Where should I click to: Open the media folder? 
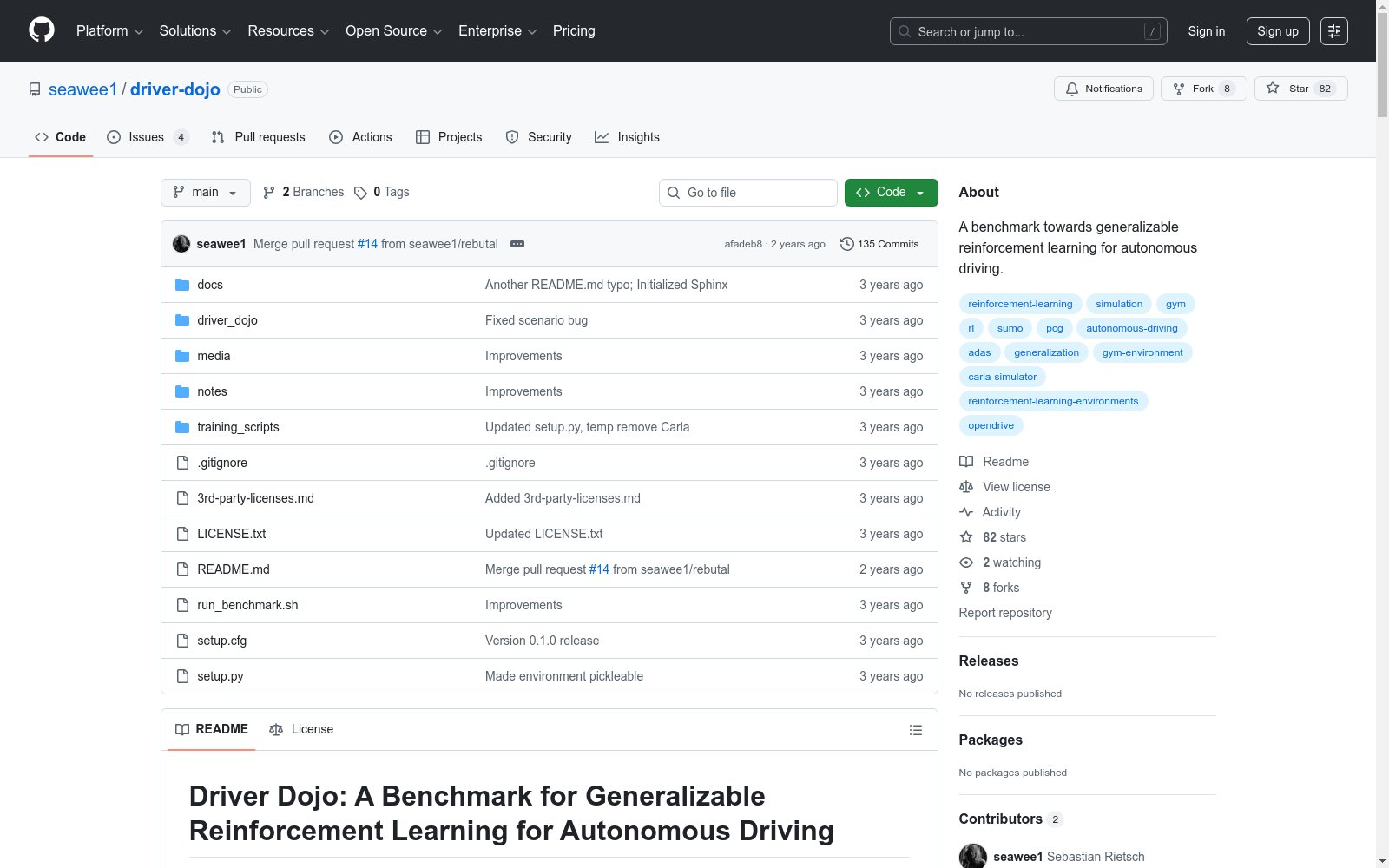coord(214,356)
